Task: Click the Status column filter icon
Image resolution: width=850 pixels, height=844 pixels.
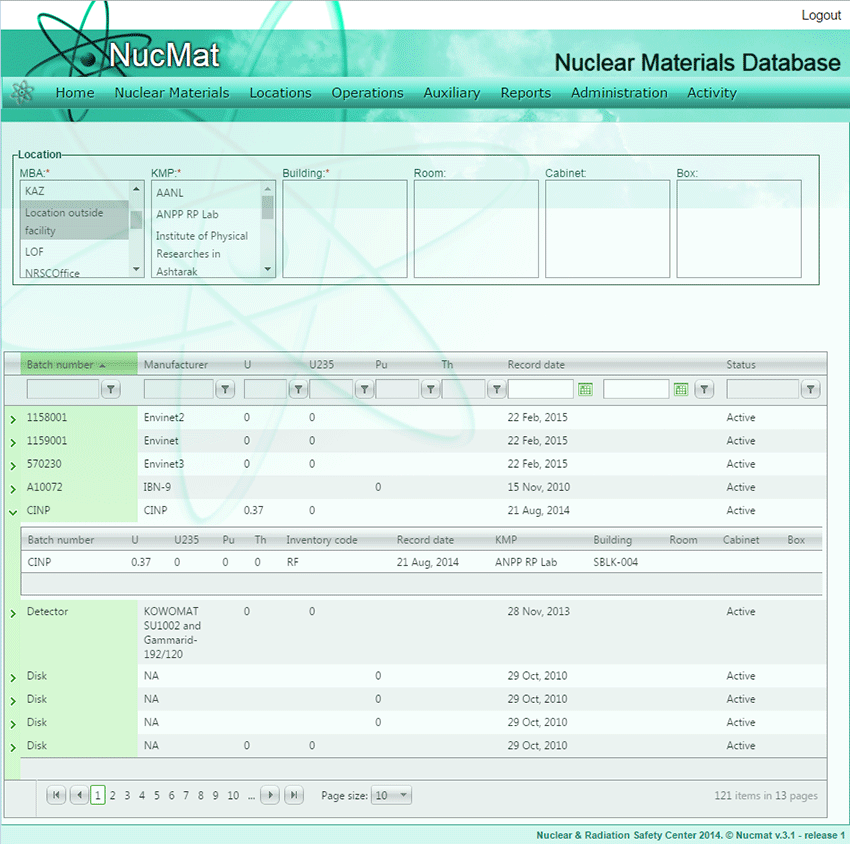Action: tap(810, 390)
